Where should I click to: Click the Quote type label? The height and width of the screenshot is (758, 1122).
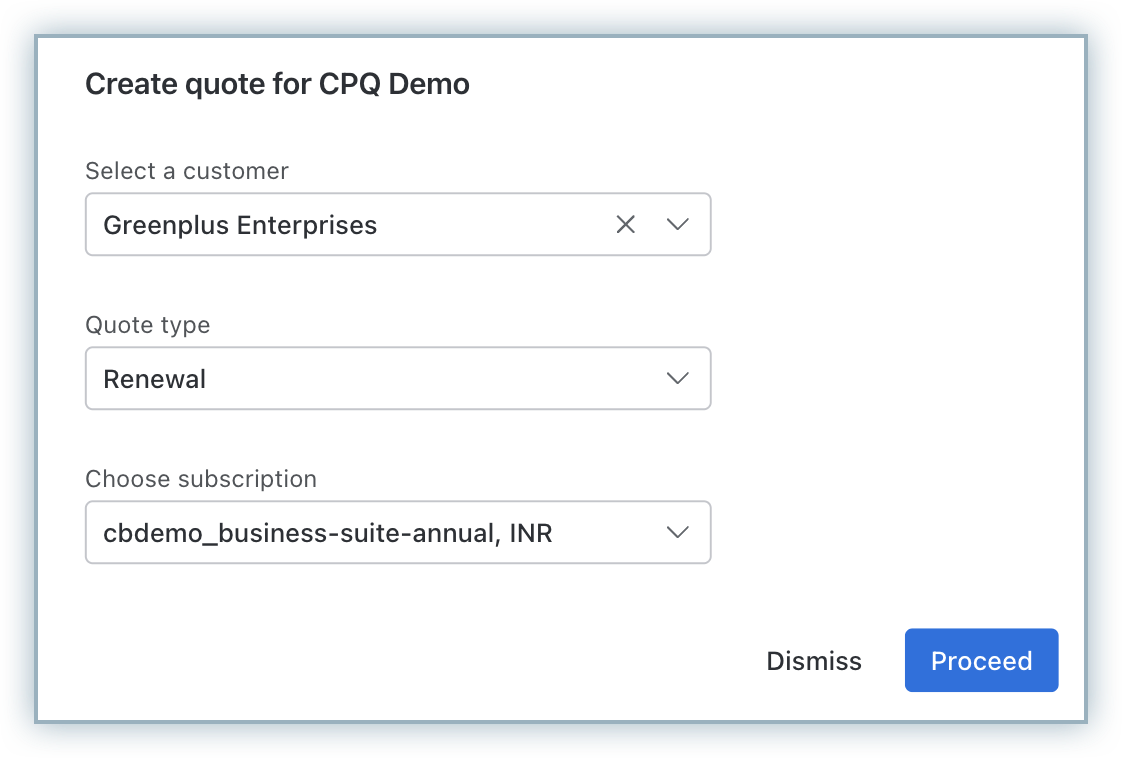tap(148, 325)
